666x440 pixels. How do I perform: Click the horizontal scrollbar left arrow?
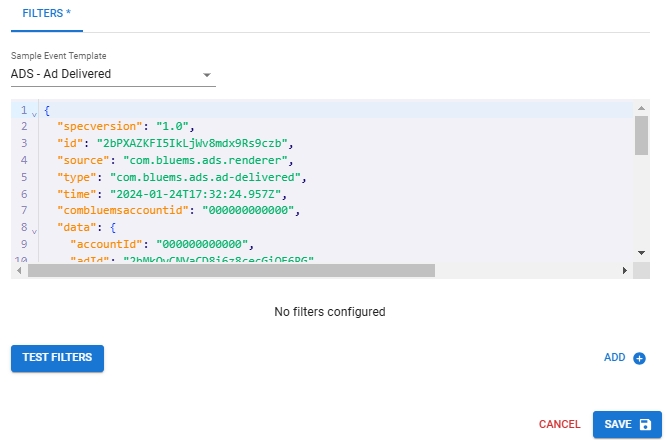point(19,270)
